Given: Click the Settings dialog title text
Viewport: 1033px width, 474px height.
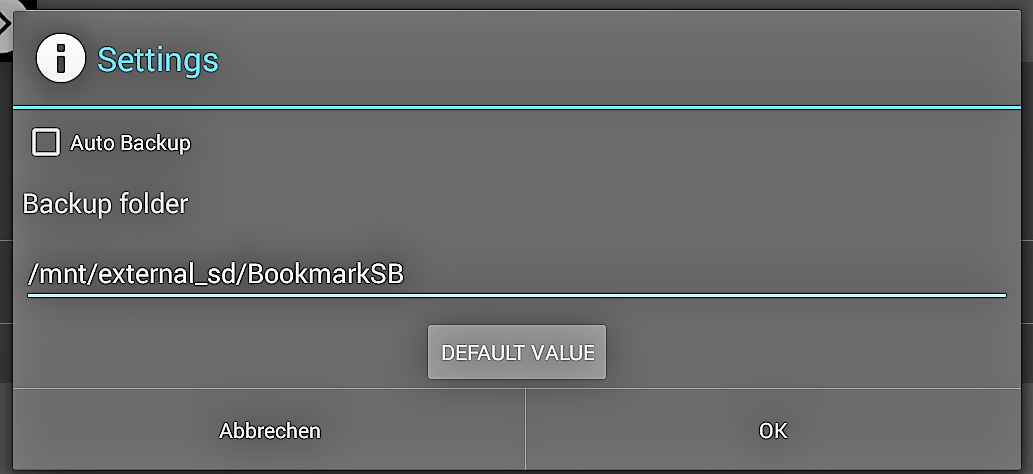Looking at the screenshot, I should tap(158, 59).
